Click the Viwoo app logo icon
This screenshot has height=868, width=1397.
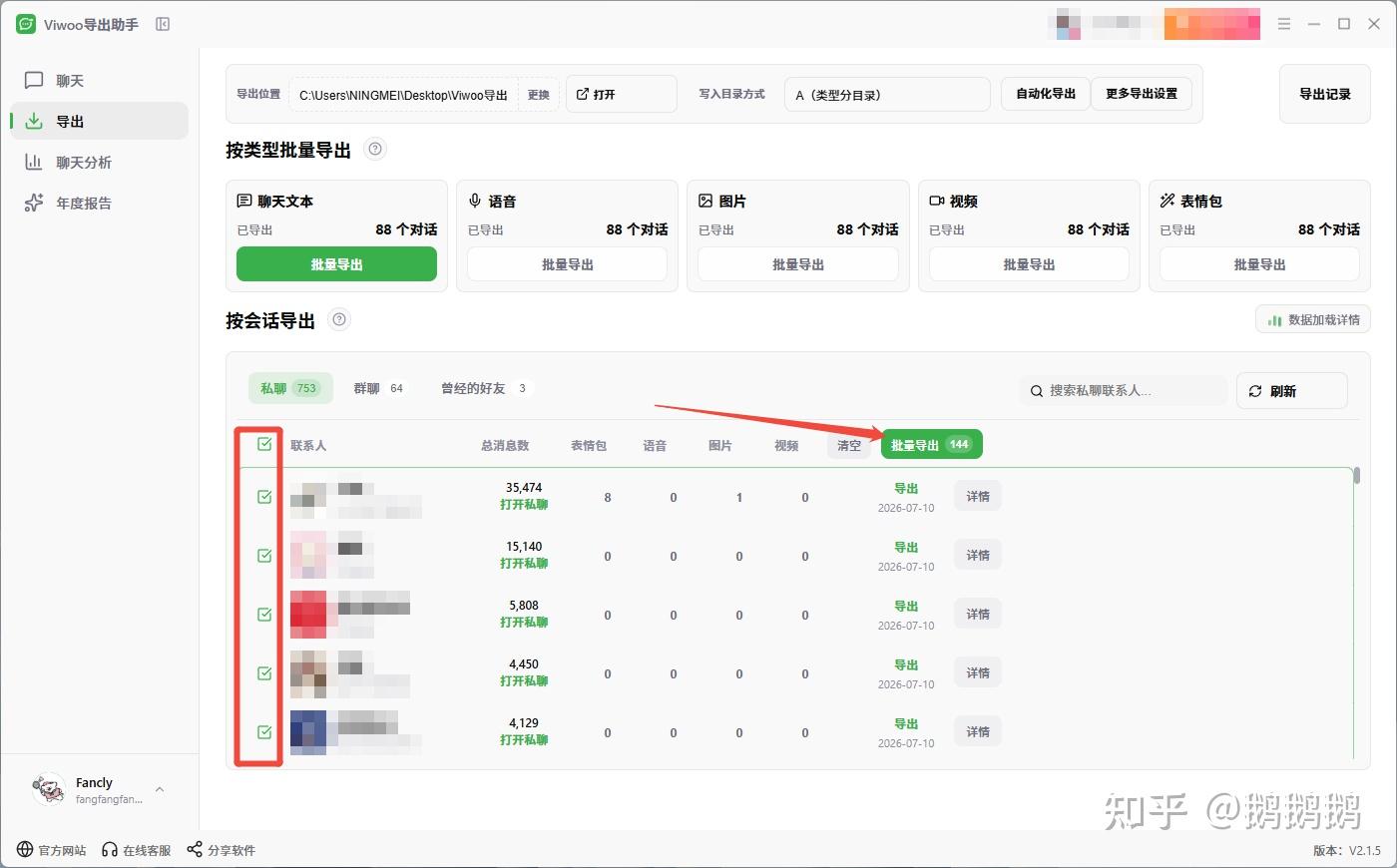point(26,24)
